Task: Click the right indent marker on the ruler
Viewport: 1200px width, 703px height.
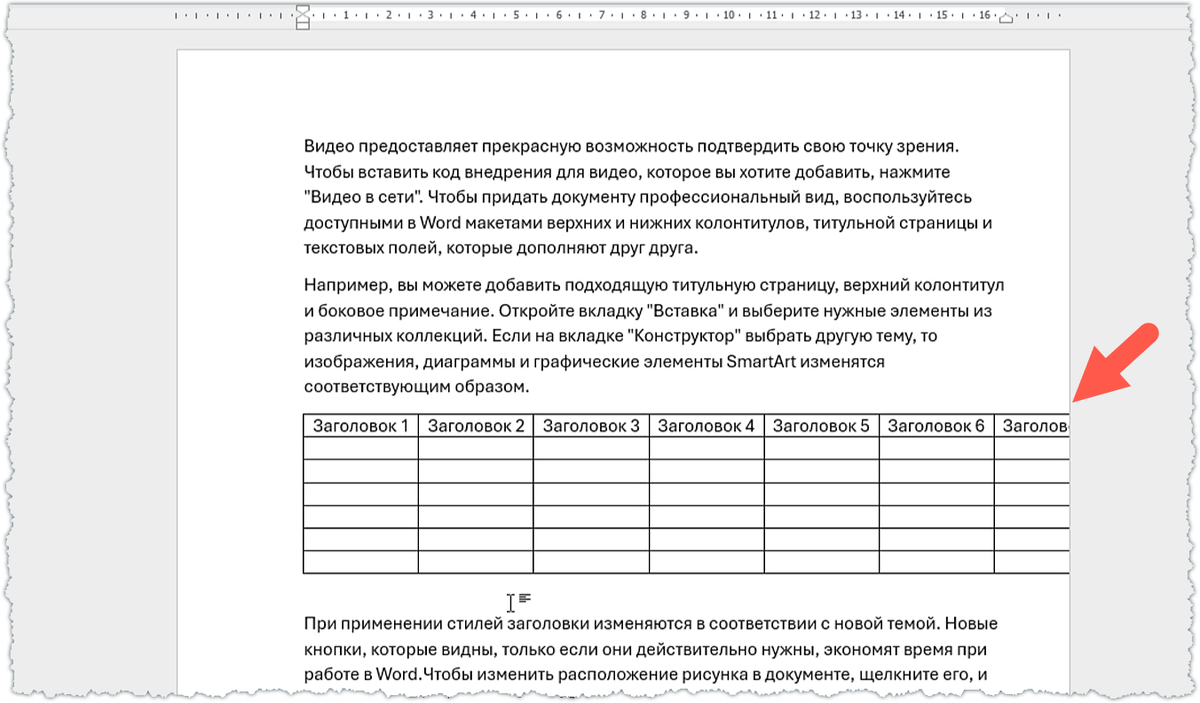Action: point(1006,19)
